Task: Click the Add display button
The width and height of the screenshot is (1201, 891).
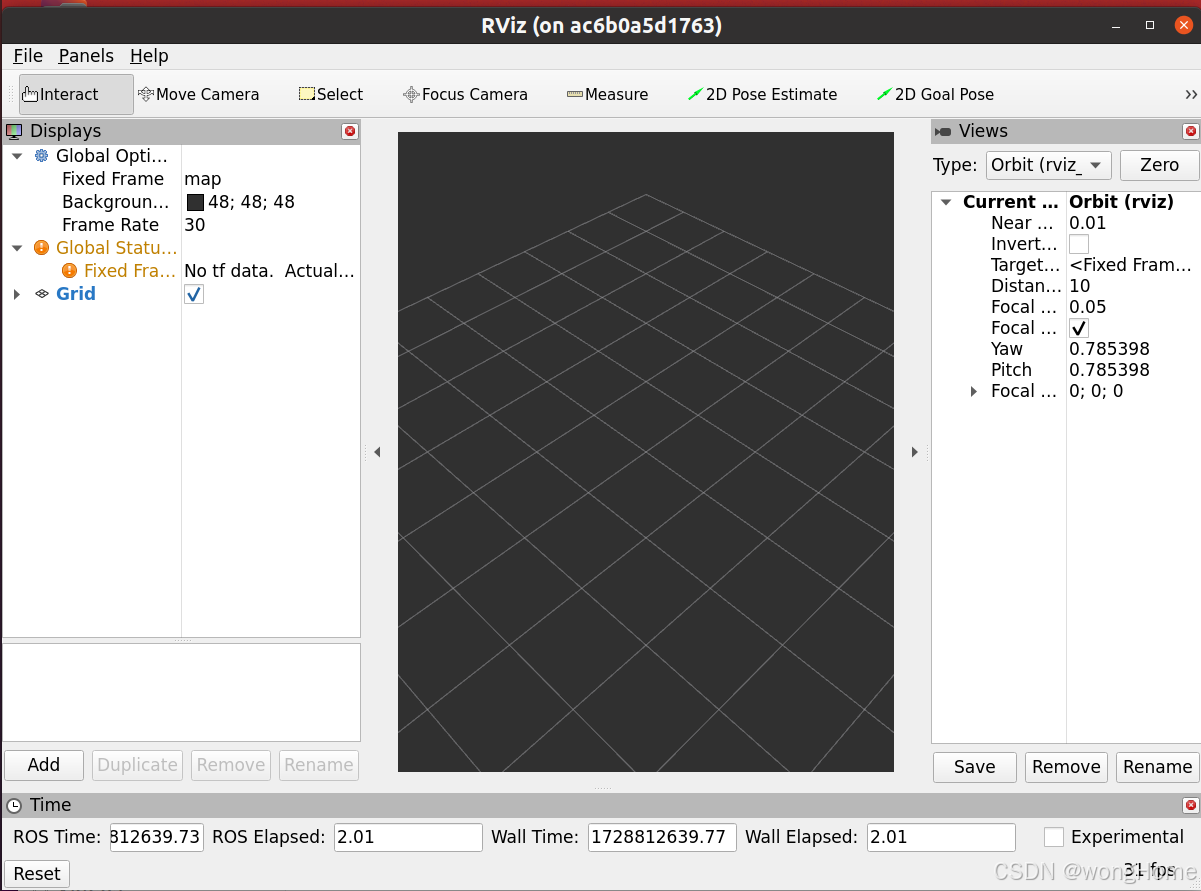Action: coord(44,765)
